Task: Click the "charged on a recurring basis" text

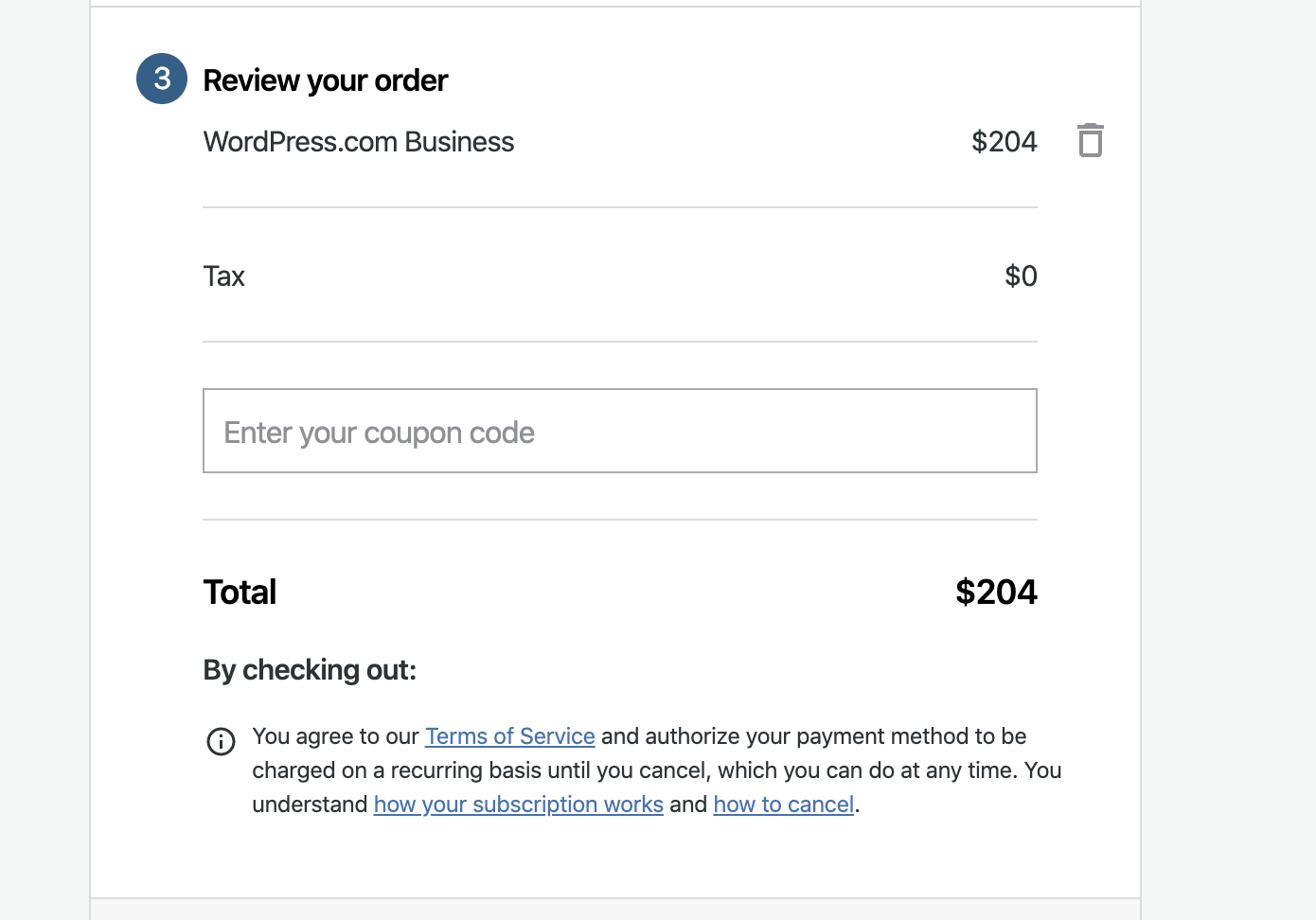Action: coord(398,770)
